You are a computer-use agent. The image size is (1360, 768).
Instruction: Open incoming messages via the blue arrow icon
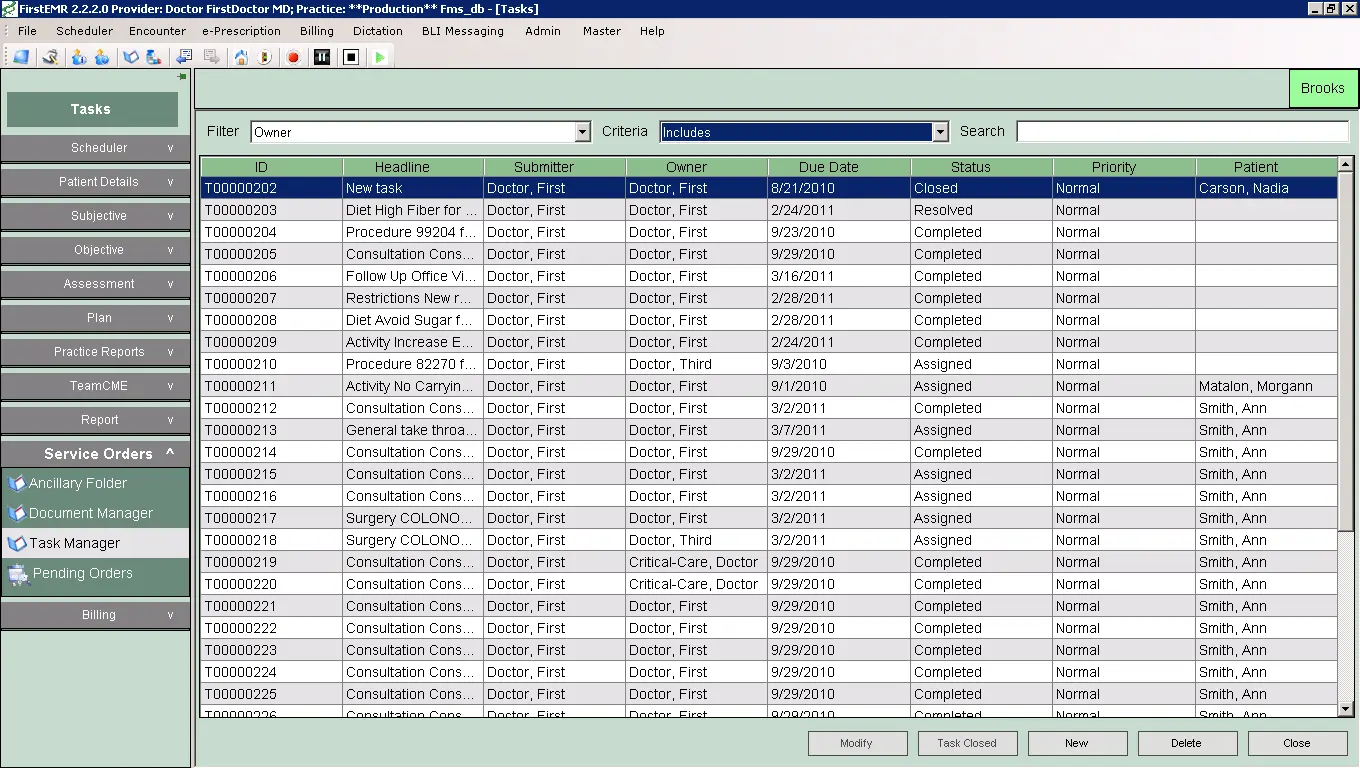coord(185,57)
